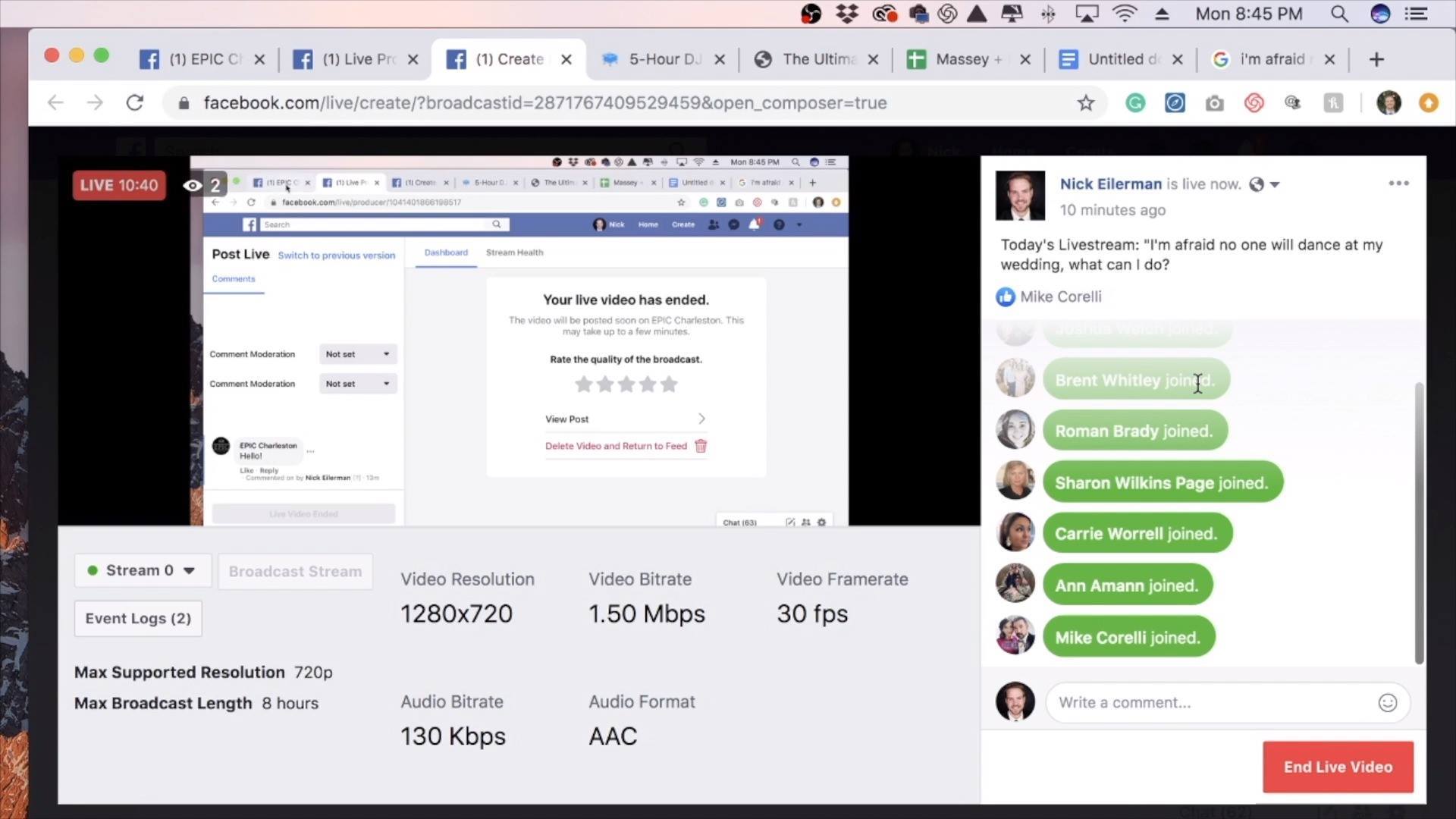
Task: Click the blue compass extension icon
Action: tap(1175, 102)
